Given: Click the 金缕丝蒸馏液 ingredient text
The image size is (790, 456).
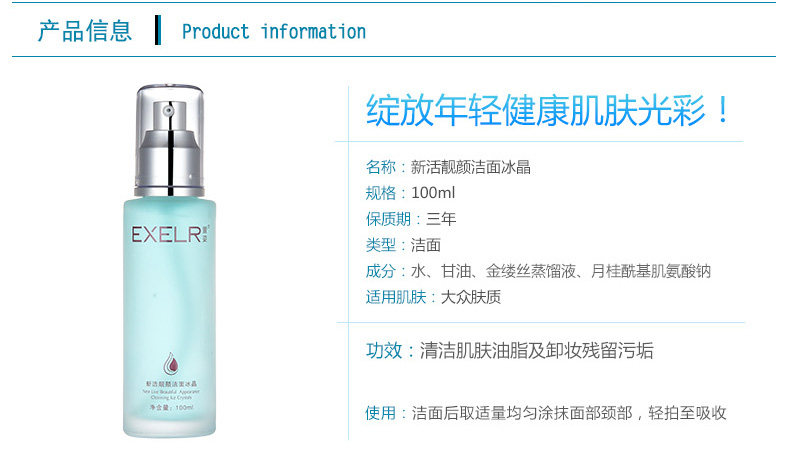Looking at the screenshot, I should tap(531, 272).
